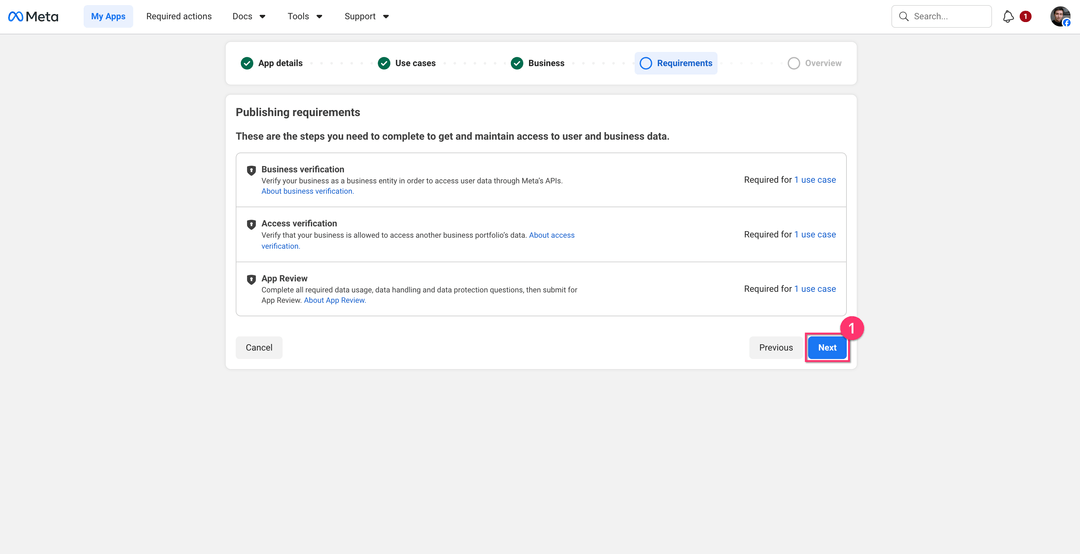Click the red notification count badge

click(1026, 17)
